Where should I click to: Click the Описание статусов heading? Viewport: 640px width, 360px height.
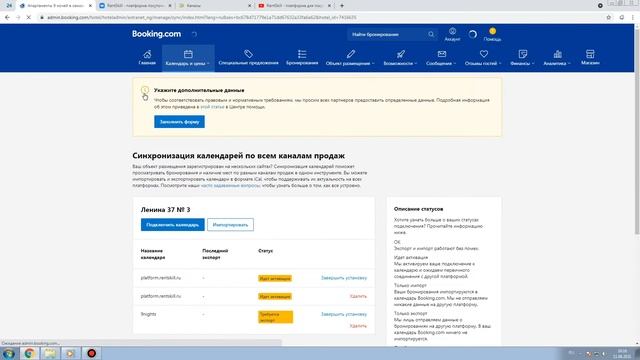pyautogui.click(x=418, y=209)
